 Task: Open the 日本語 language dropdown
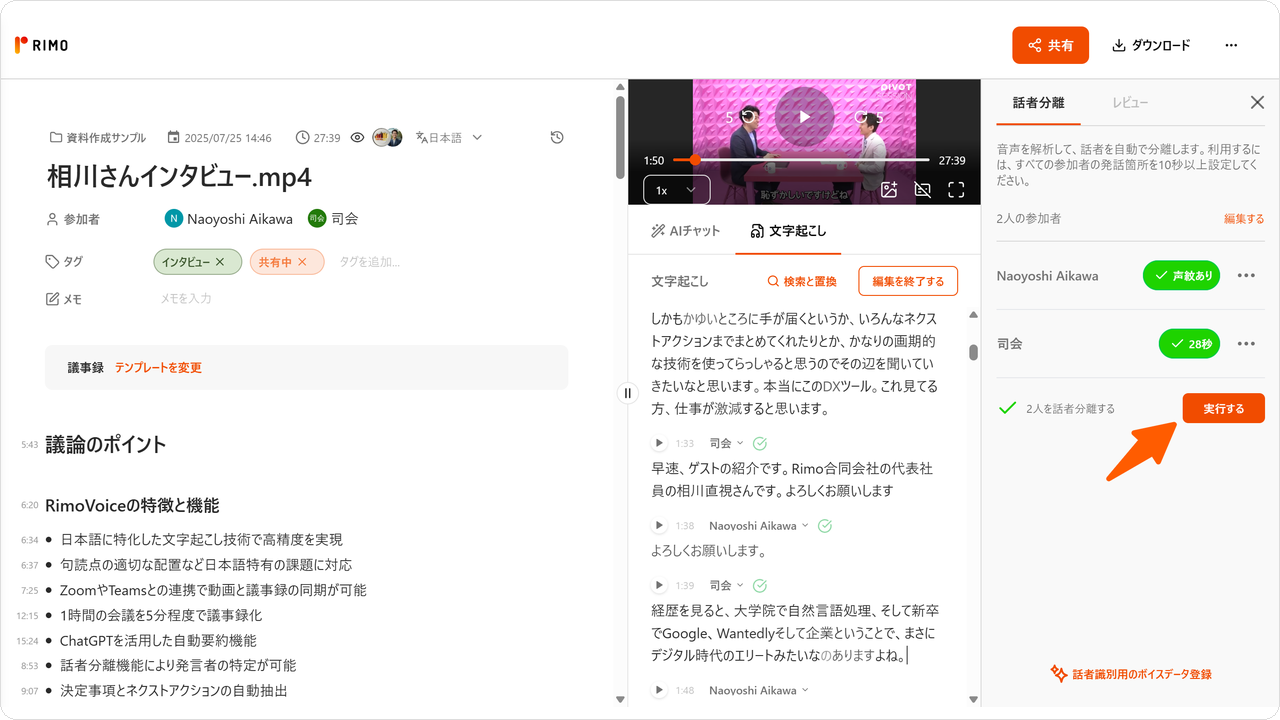click(449, 138)
